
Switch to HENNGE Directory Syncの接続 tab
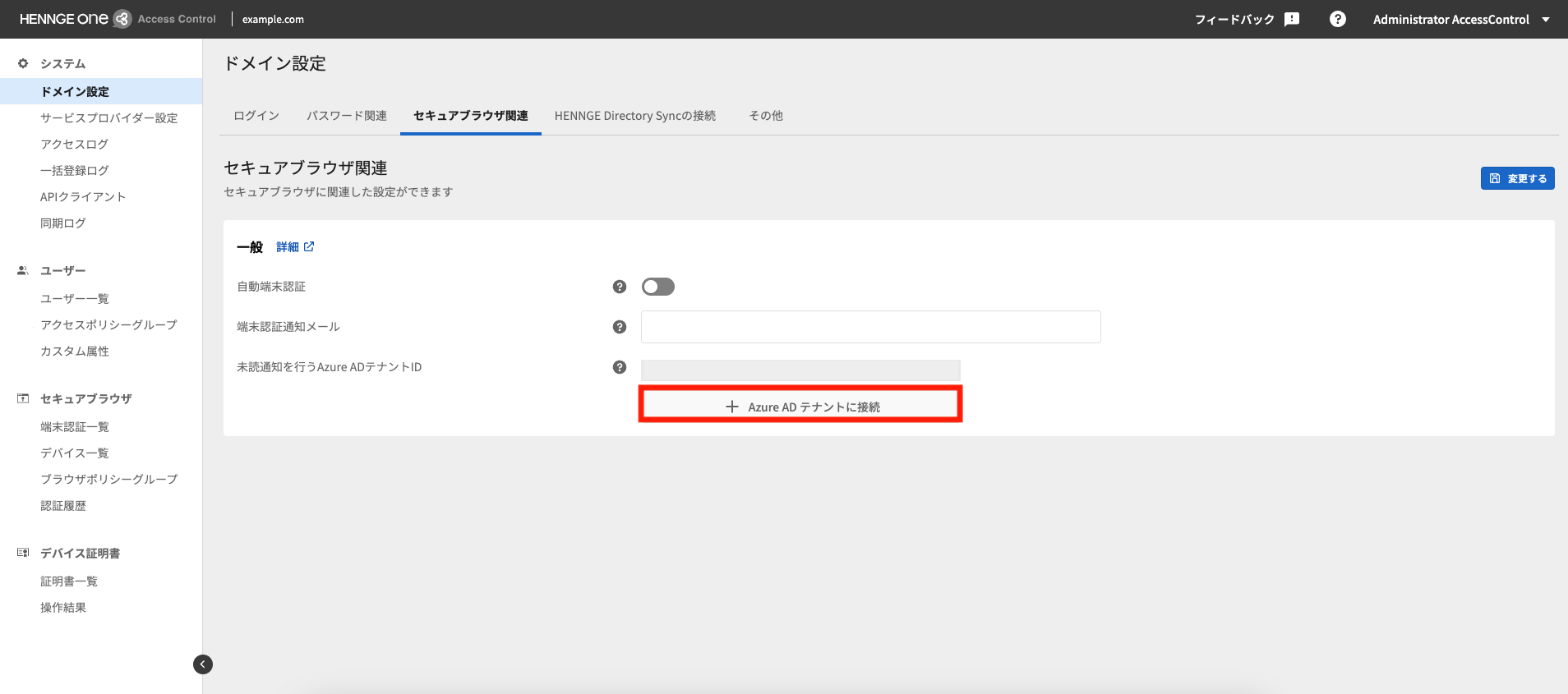pos(634,116)
